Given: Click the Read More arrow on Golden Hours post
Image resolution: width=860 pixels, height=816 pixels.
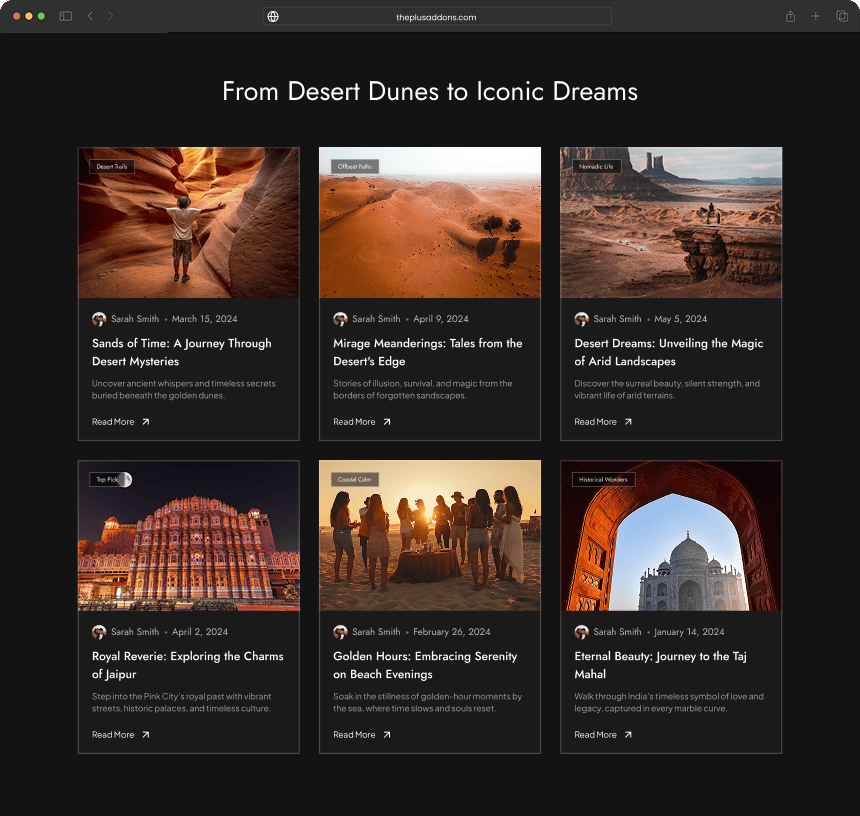Looking at the screenshot, I should click(387, 734).
